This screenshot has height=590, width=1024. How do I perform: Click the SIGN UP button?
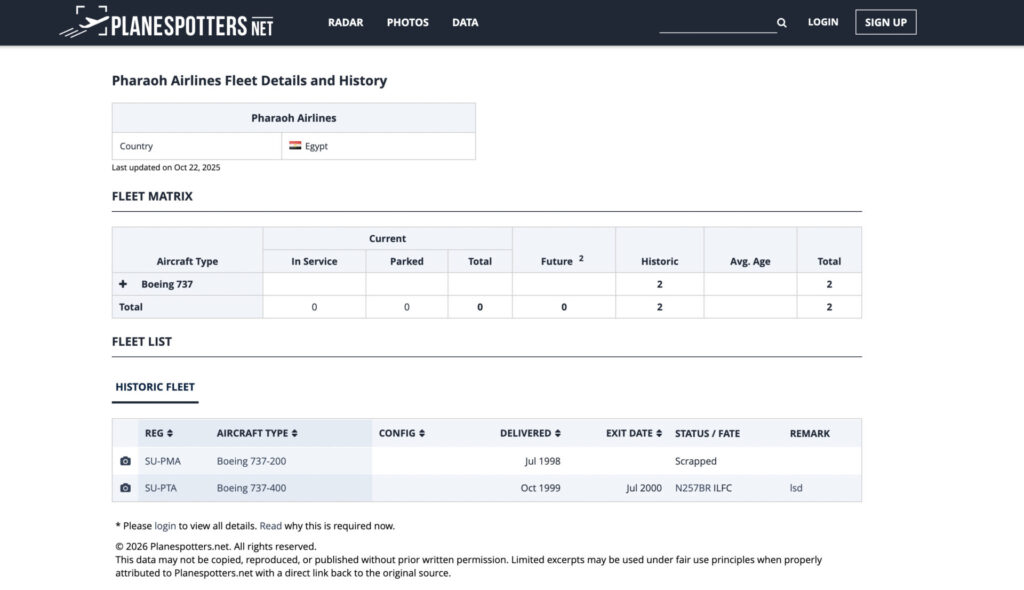[886, 22]
